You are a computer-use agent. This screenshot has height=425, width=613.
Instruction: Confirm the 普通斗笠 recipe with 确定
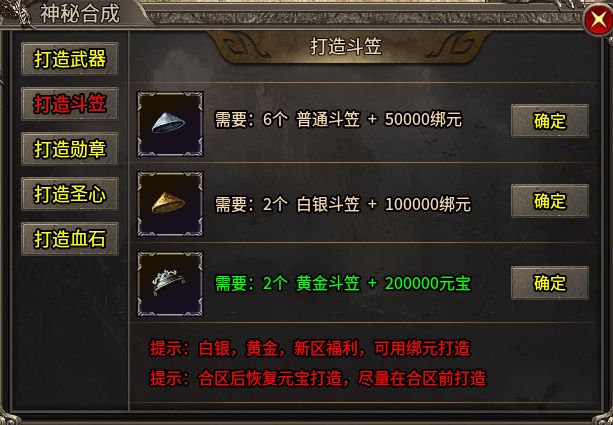[550, 121]
